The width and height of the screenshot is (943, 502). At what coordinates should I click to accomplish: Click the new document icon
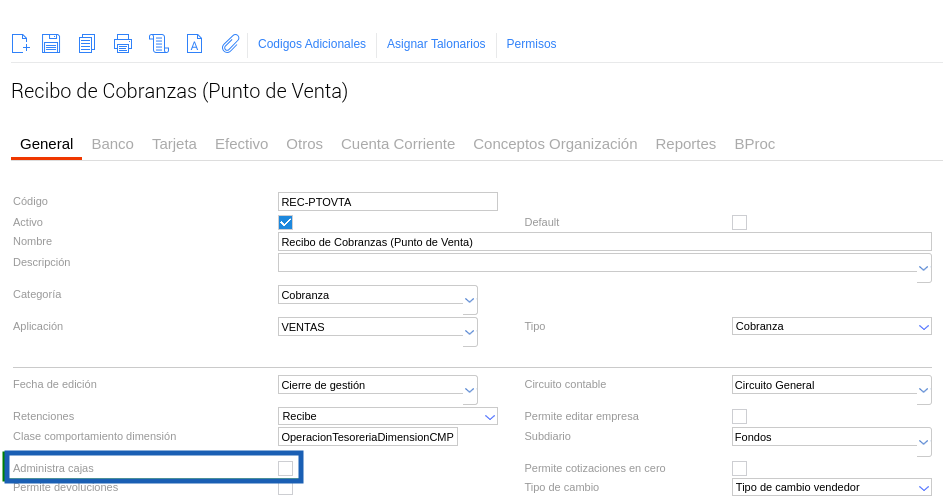pos(20,43)
